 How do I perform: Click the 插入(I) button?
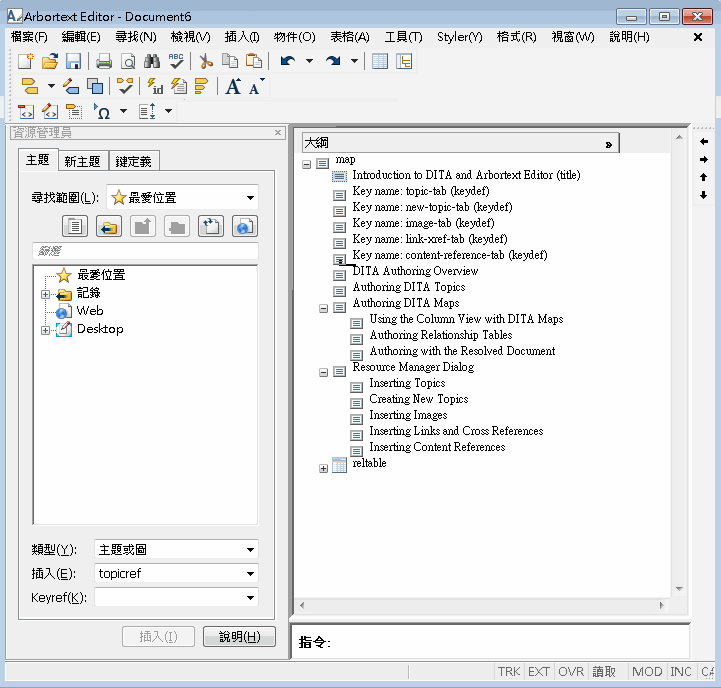tap(158, 637)
